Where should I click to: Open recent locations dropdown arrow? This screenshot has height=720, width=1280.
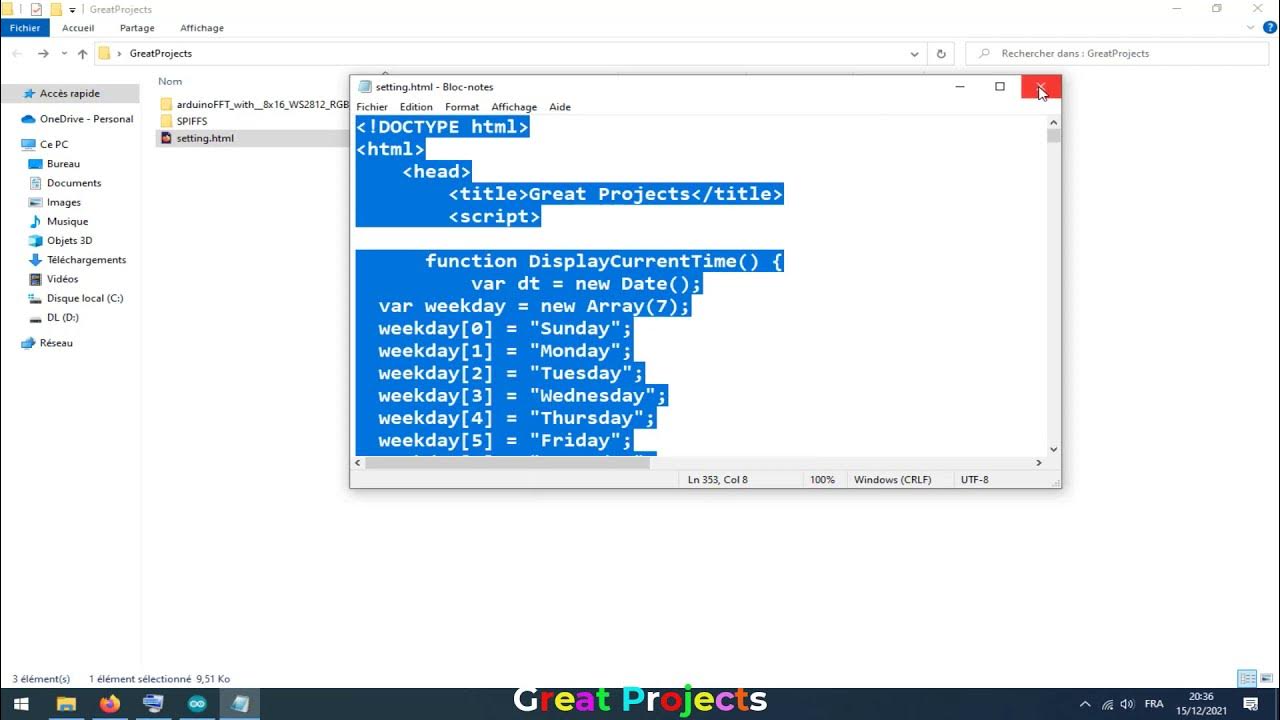pos(64,54)
